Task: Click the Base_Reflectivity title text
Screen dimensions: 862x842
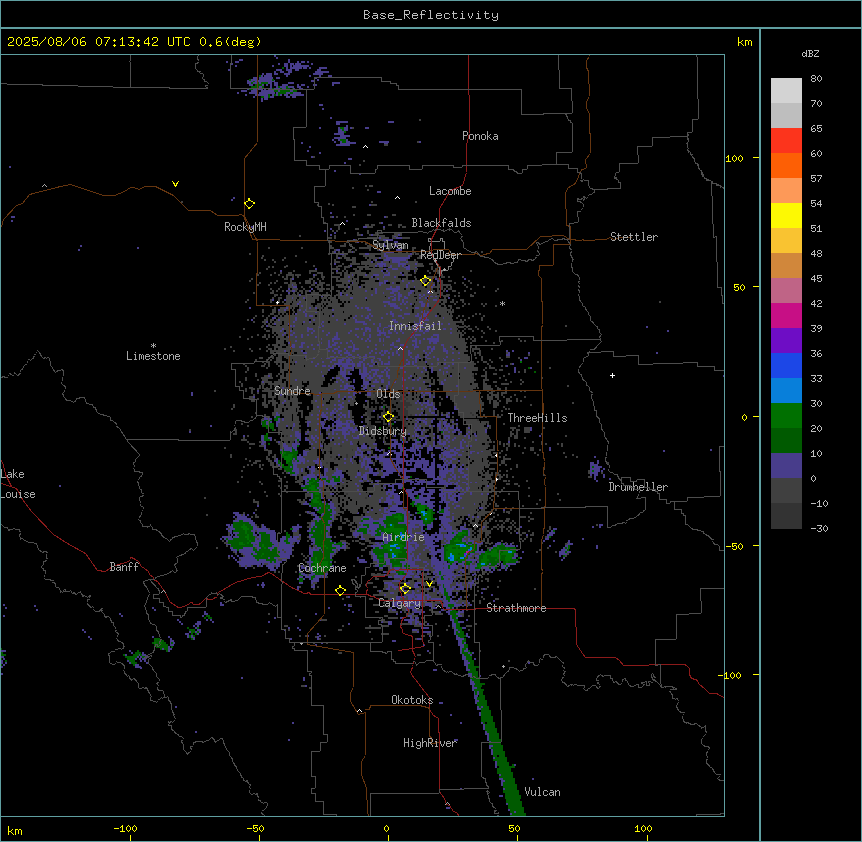Action: point(431,15)
